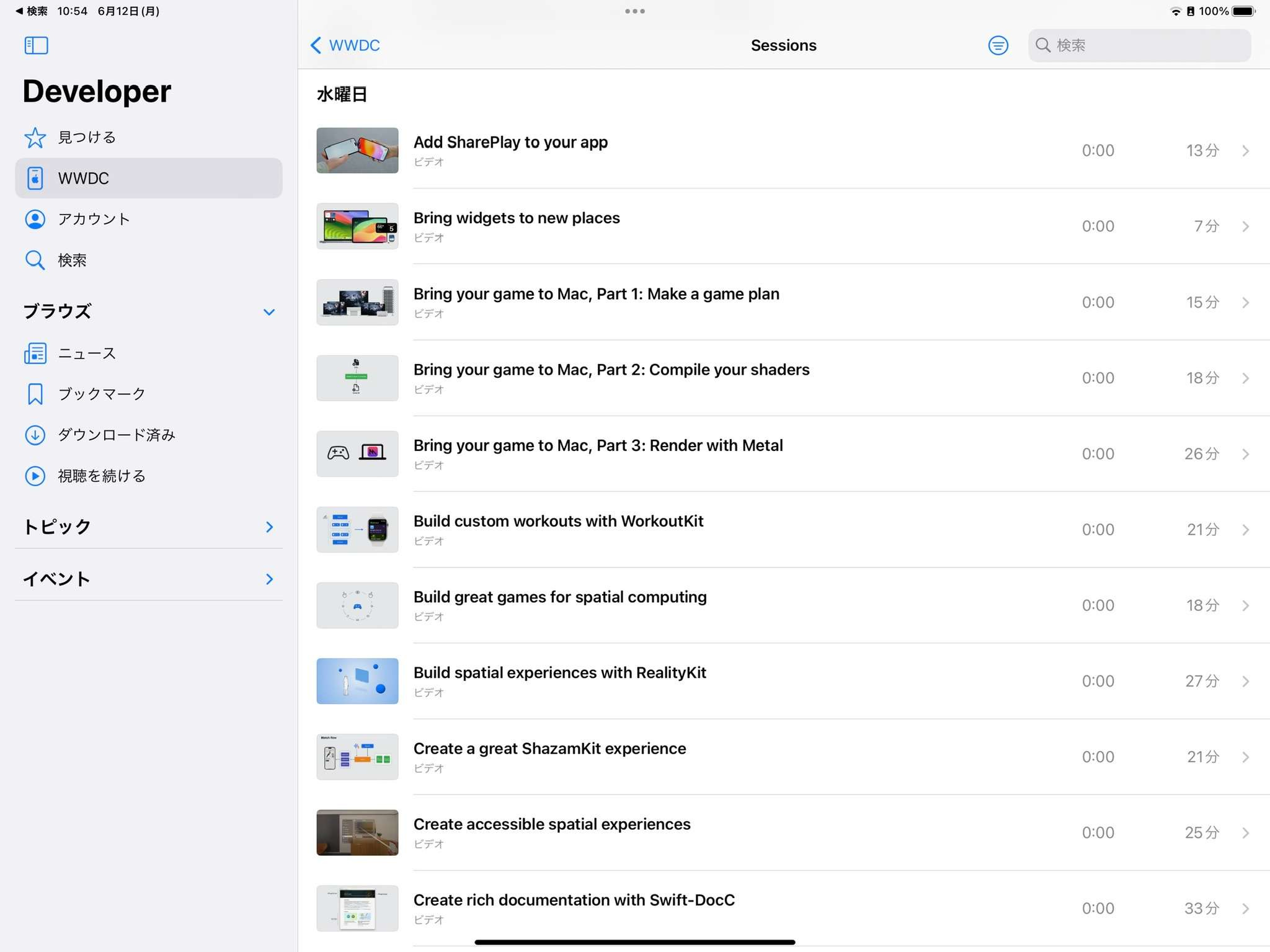Collapse the ブラウズ section
This screenshot has width=1270, height=952.
[269, 312]
